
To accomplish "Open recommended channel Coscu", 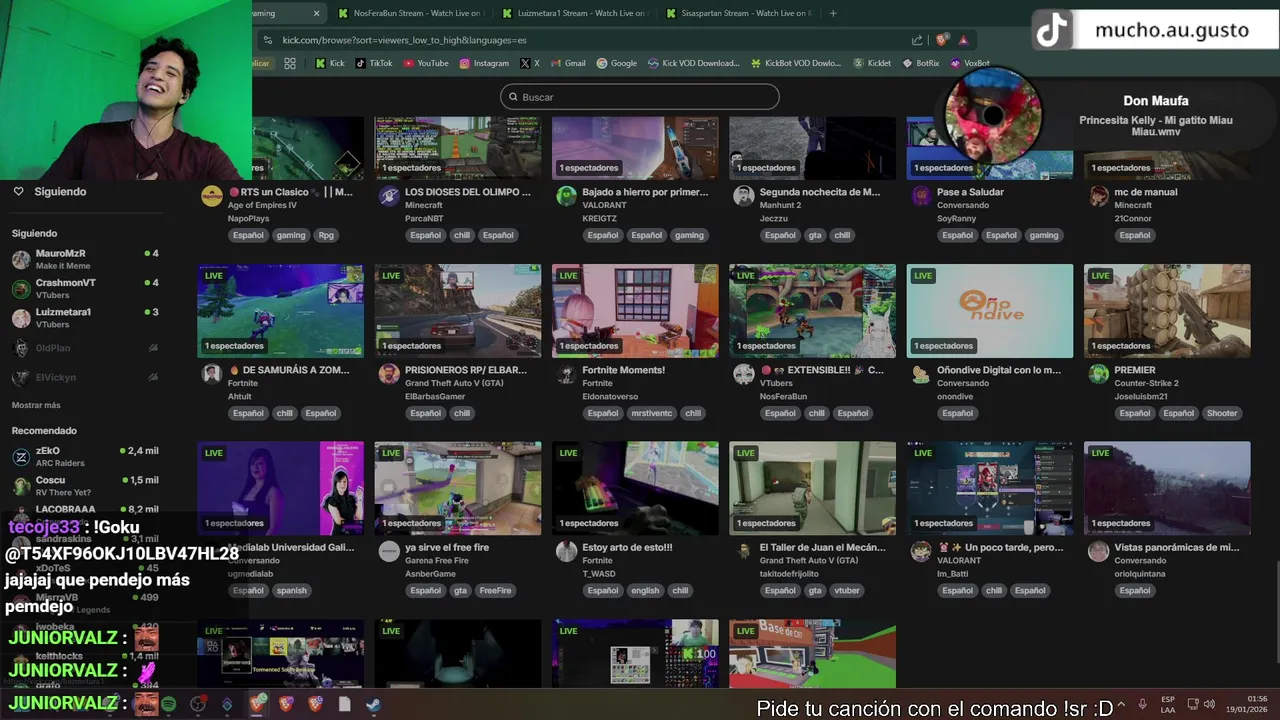I will pos(85,485).
